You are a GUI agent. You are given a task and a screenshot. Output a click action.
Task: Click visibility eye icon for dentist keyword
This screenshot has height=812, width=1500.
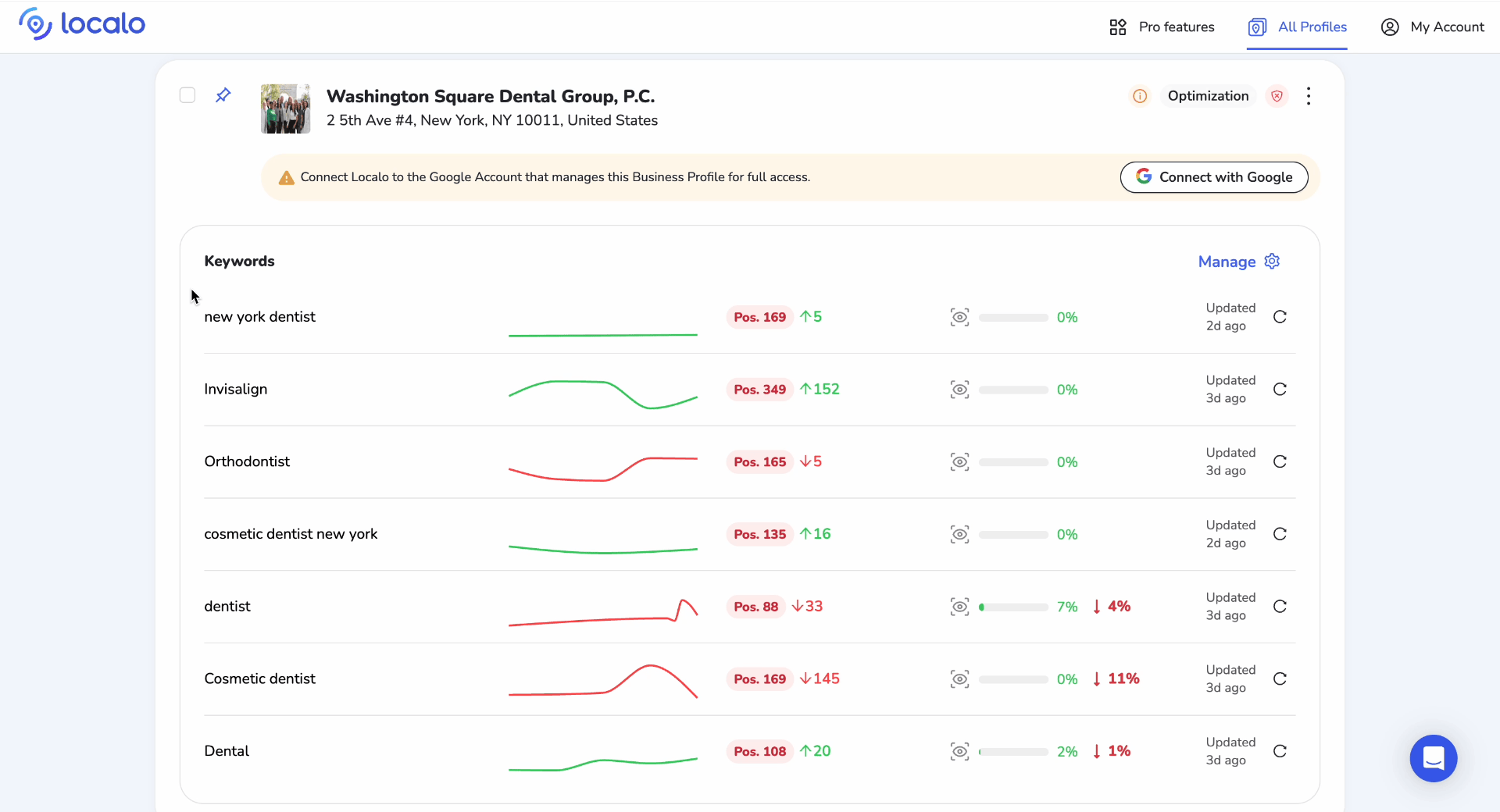959,607
